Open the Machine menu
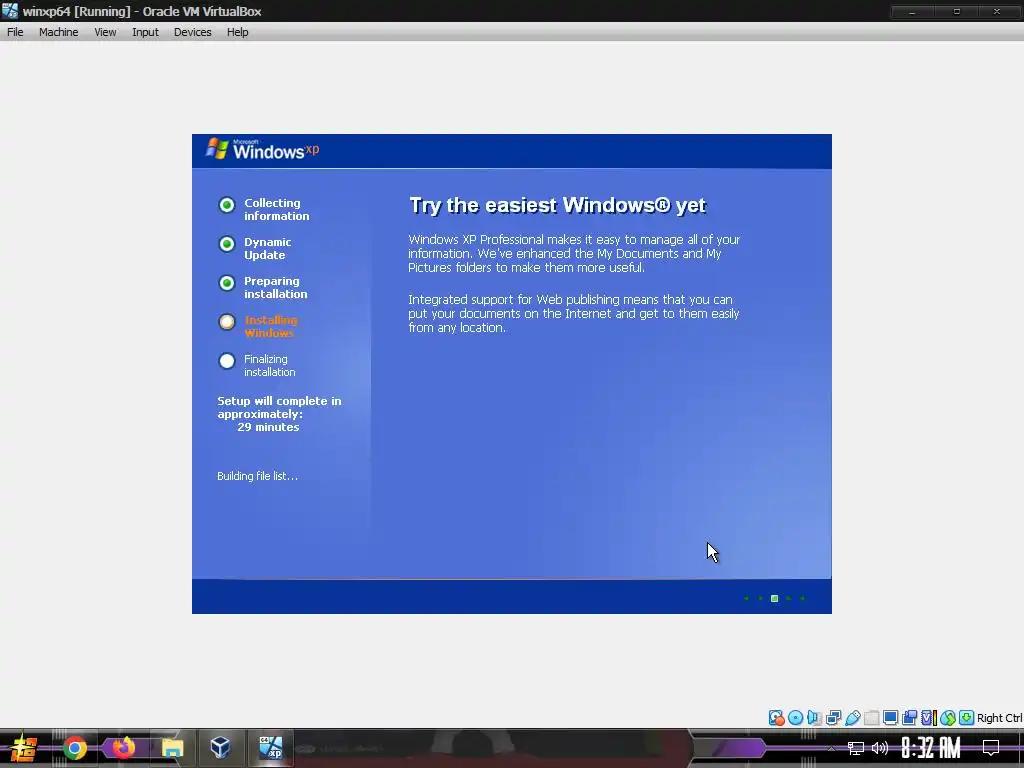This screenshot has height=768, width=1024. click(58, 32)
